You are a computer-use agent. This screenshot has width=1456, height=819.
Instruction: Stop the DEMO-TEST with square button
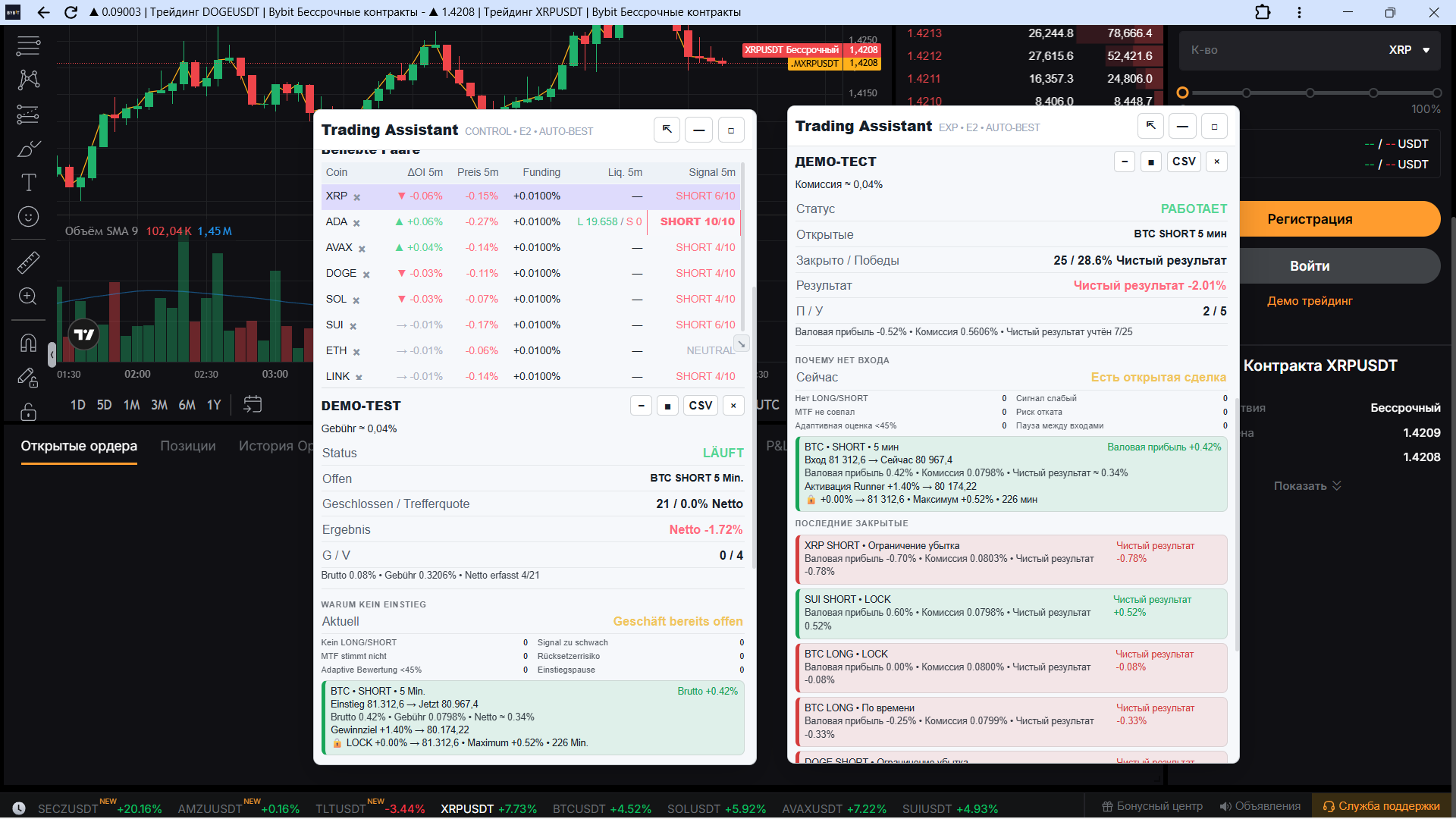point(667,406)
